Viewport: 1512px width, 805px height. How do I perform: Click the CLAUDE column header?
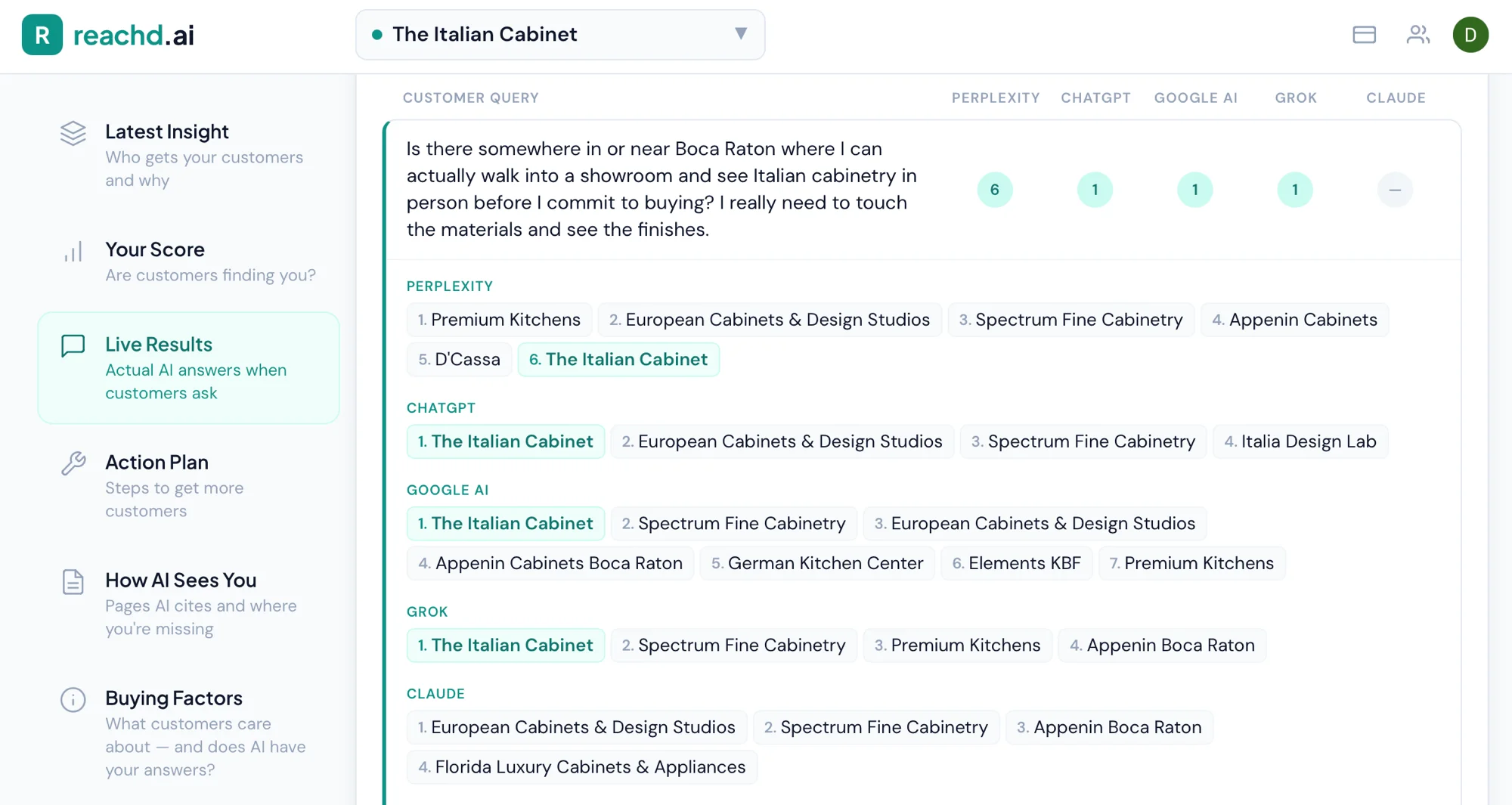pos(1396,98)
